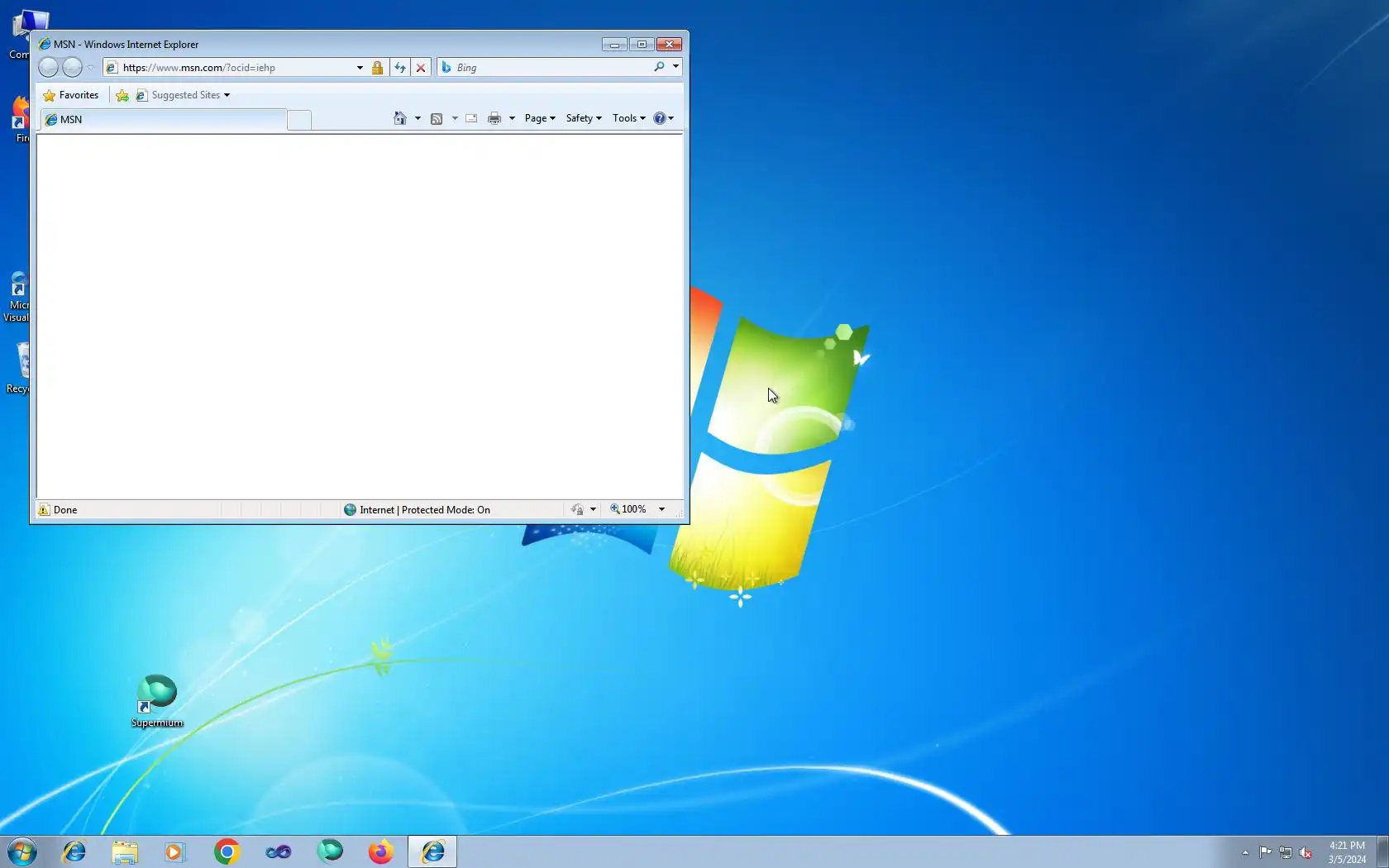Screen dimensions: 1389x868
Task: Click the Add to Favorites Bar icon
Action: coord(122,95)
